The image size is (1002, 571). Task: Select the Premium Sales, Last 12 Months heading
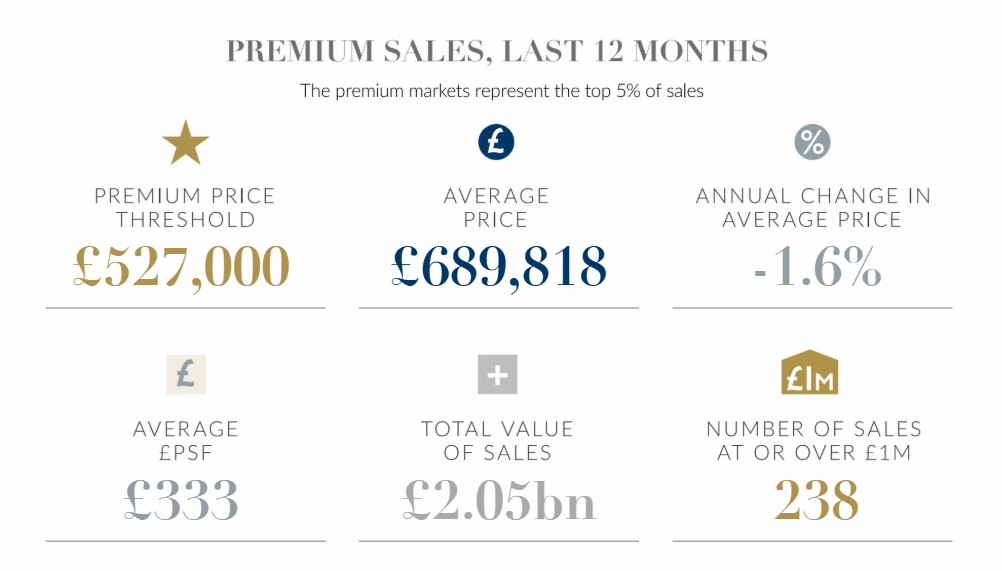[497, 51]
